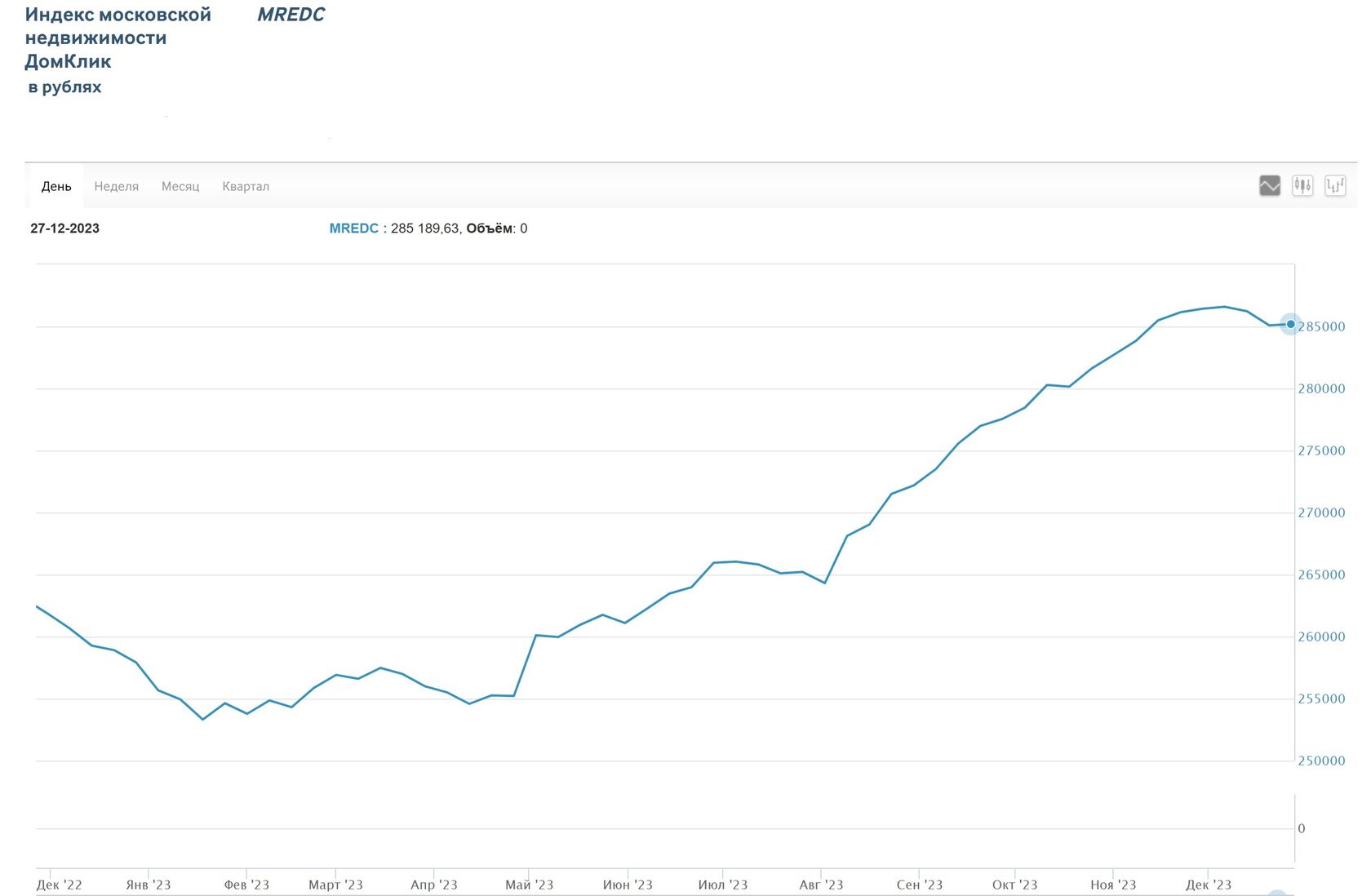Click the 270000 y-axis label
1371x896 pixels.
coord(1321,512)
